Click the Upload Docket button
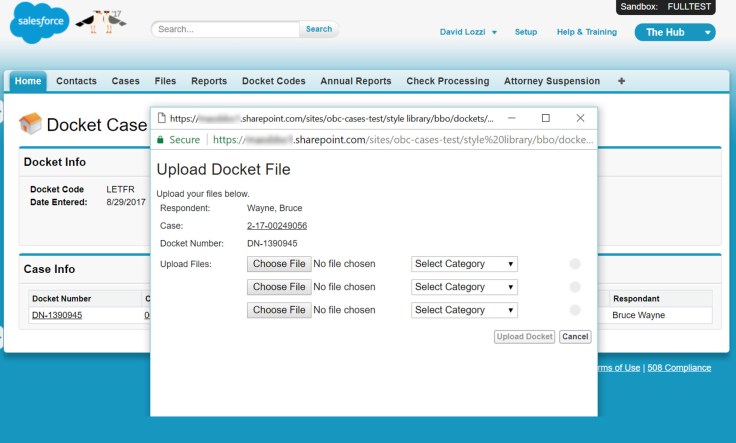 coord(524,336)
